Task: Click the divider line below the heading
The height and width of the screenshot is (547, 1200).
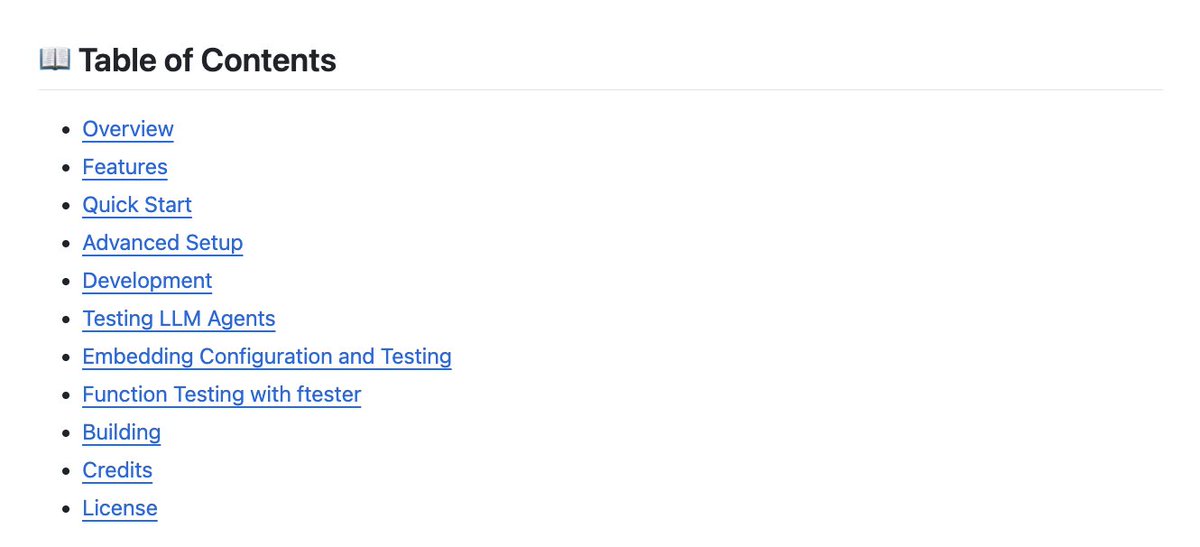Action: [600, 90]
